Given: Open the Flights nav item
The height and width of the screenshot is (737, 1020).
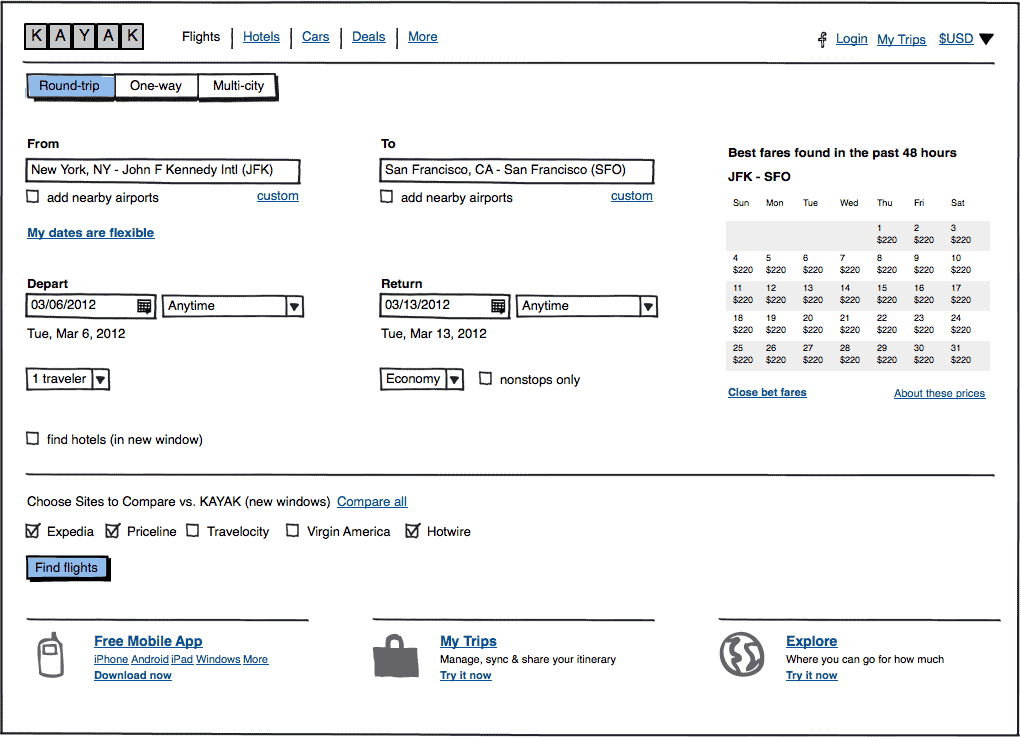Looking at the screenshot, I should pyautogui.click(x=201, y=37).
